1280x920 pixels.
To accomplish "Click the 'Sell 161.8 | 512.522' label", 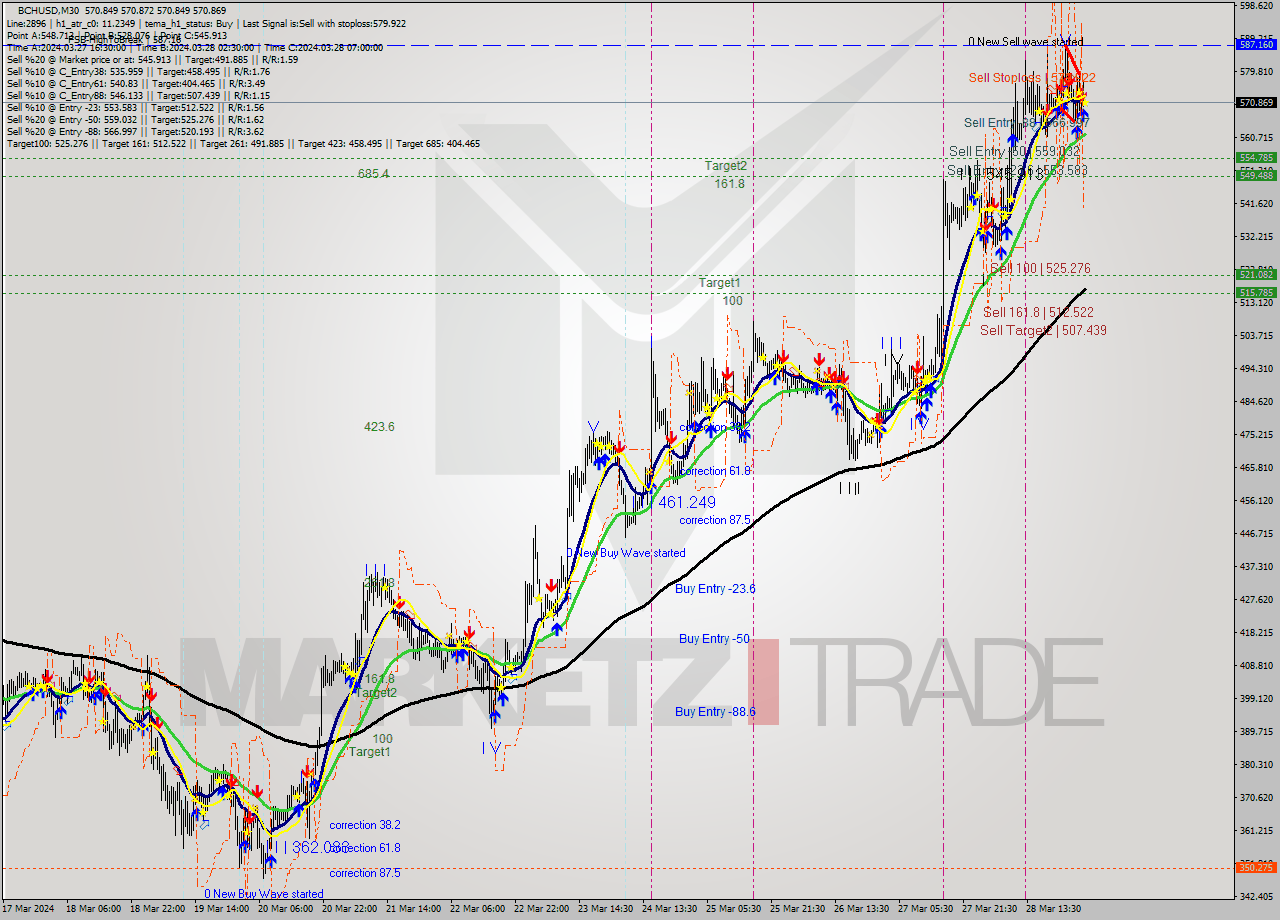I will point(1037,312).
